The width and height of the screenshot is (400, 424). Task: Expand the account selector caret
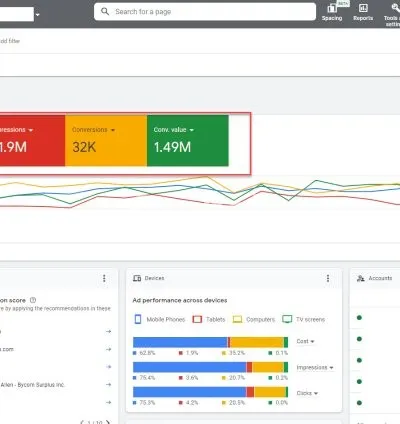38,15
